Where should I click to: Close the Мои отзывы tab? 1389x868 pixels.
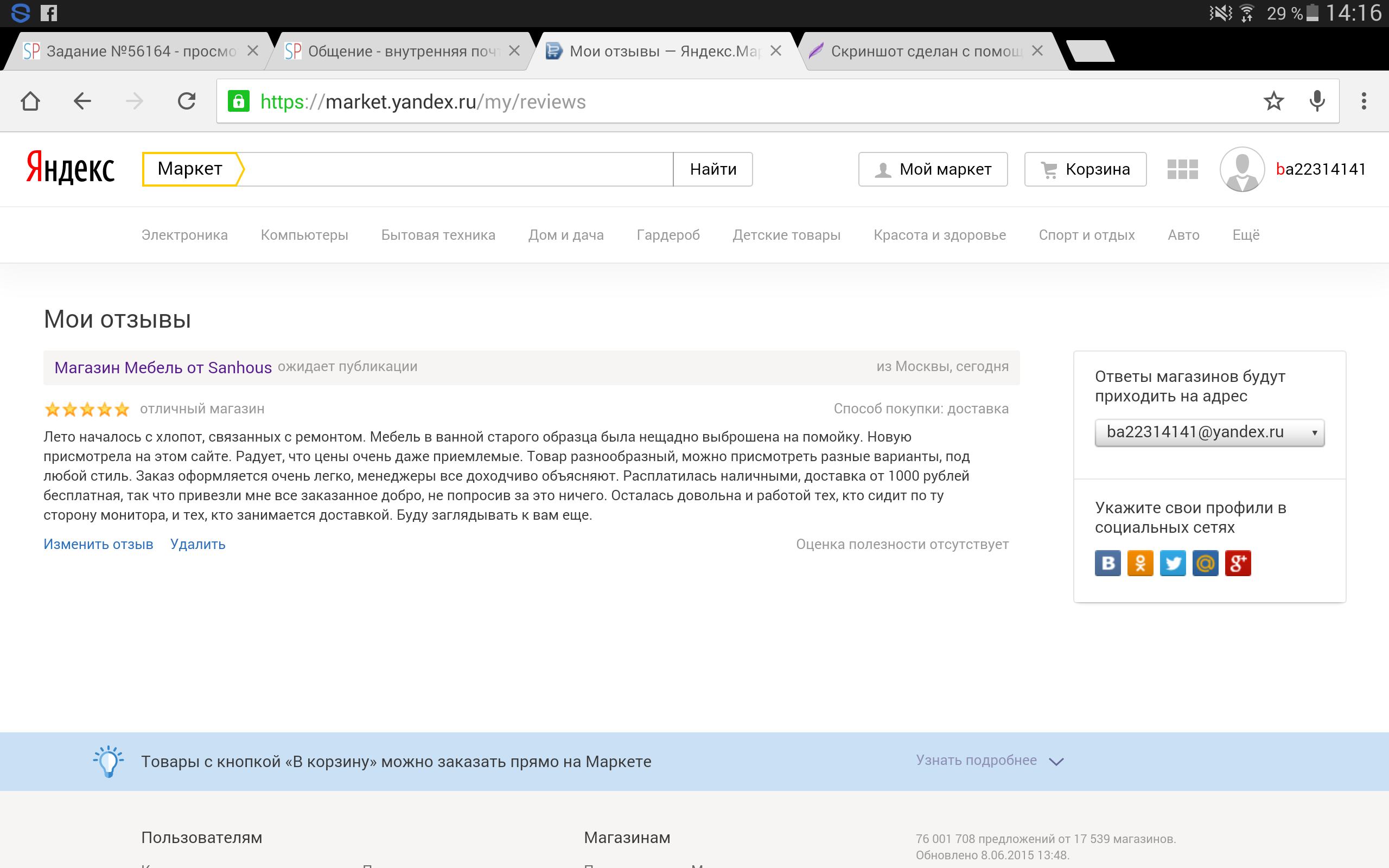pos(775,50)
